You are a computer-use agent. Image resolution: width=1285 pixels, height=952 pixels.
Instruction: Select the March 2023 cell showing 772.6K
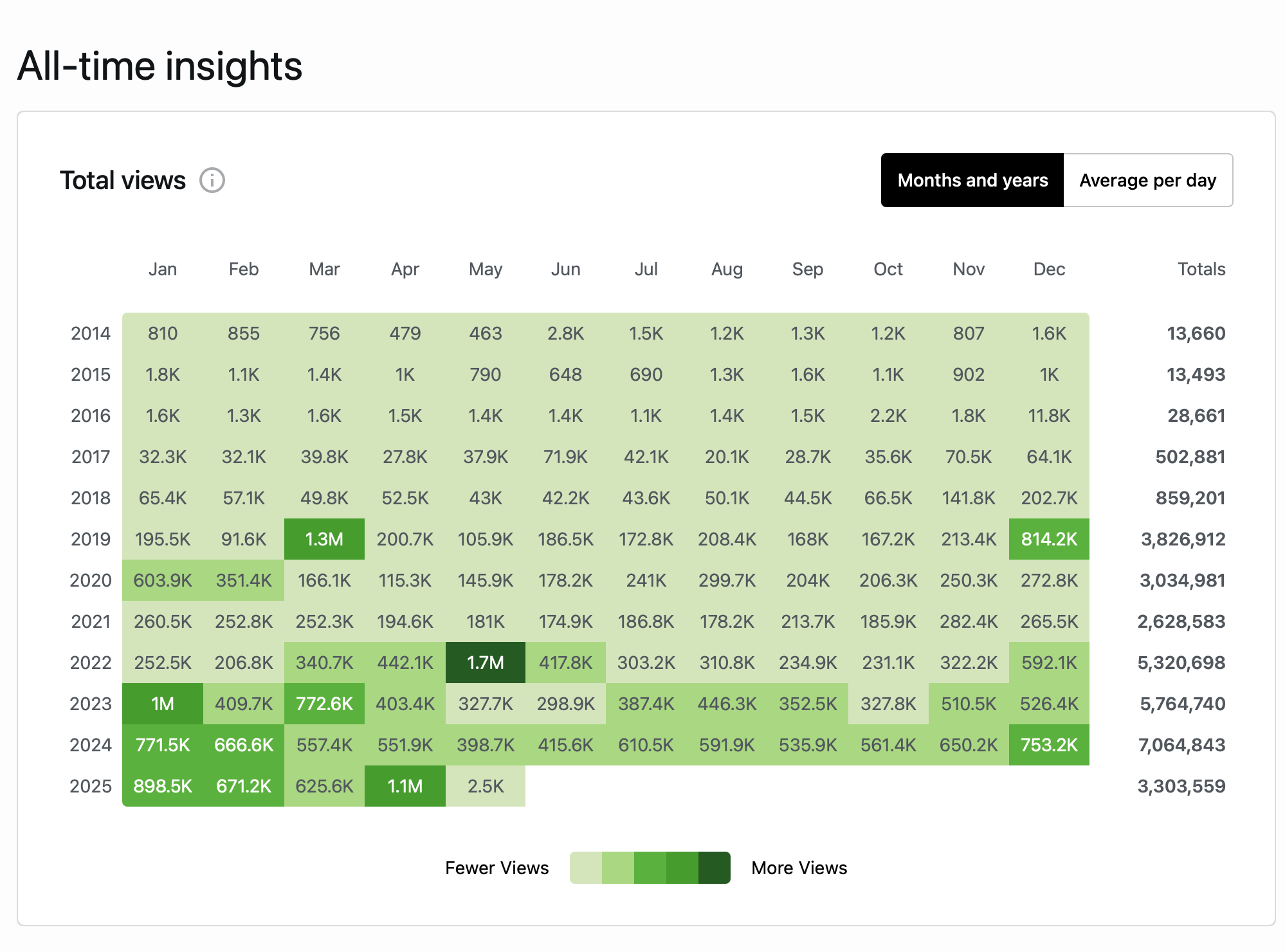coord(324,704)
